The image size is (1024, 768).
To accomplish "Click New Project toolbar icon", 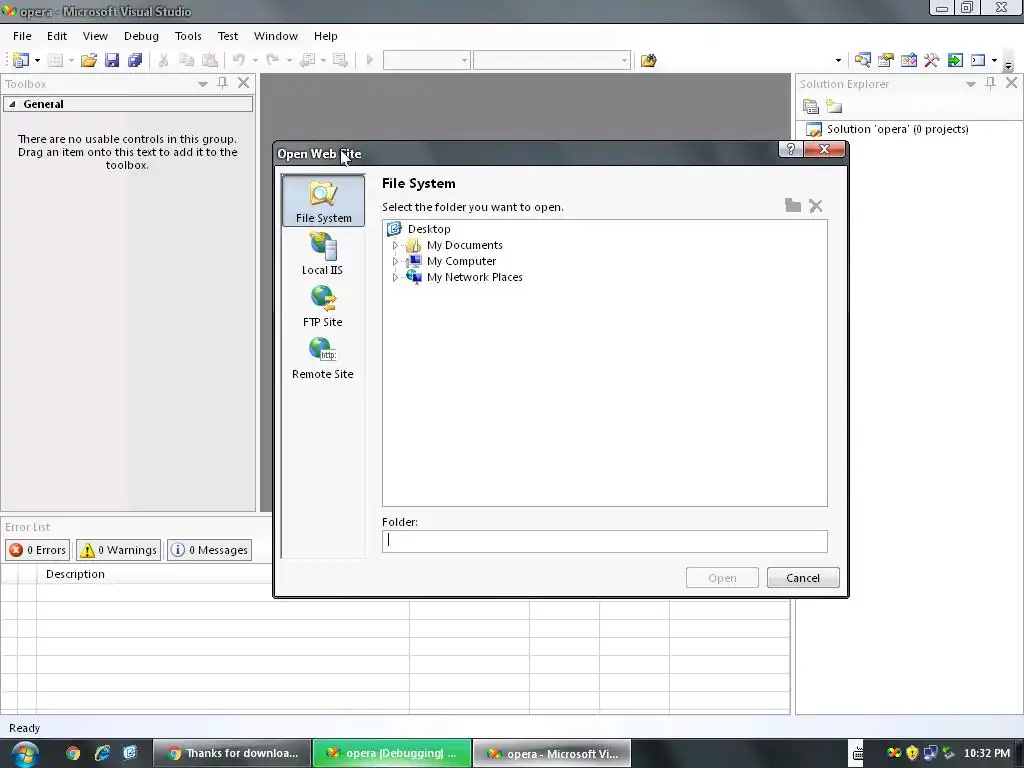I will (21, 60).
